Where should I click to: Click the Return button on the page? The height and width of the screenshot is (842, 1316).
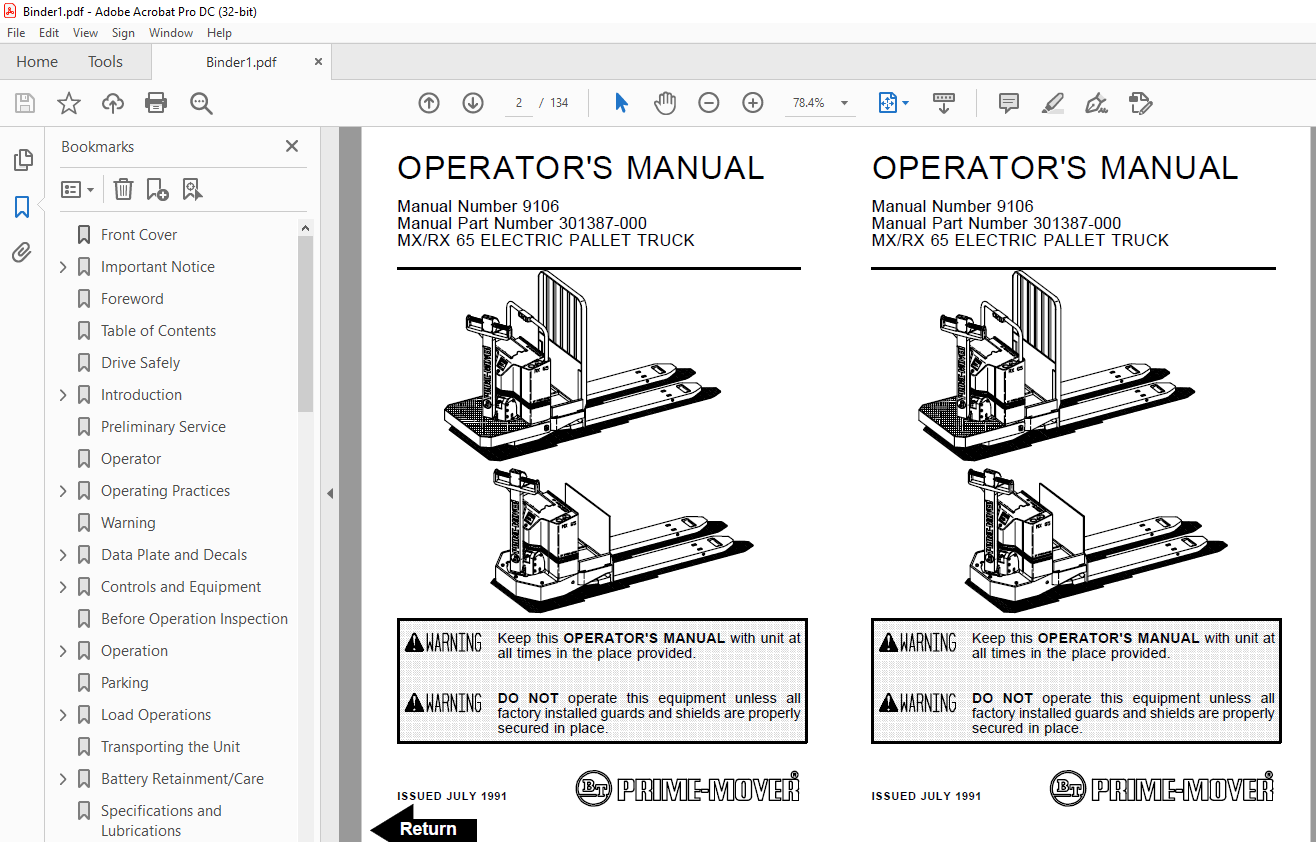click(x=423, y=827)
